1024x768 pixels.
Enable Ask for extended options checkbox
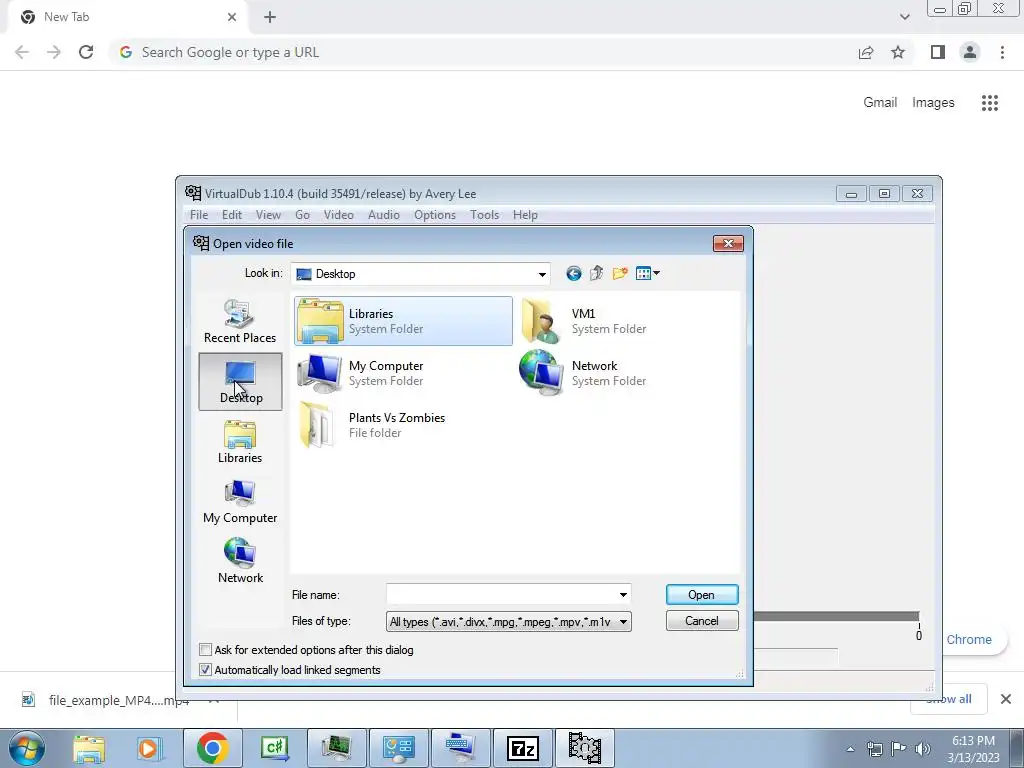click(206, 650)
